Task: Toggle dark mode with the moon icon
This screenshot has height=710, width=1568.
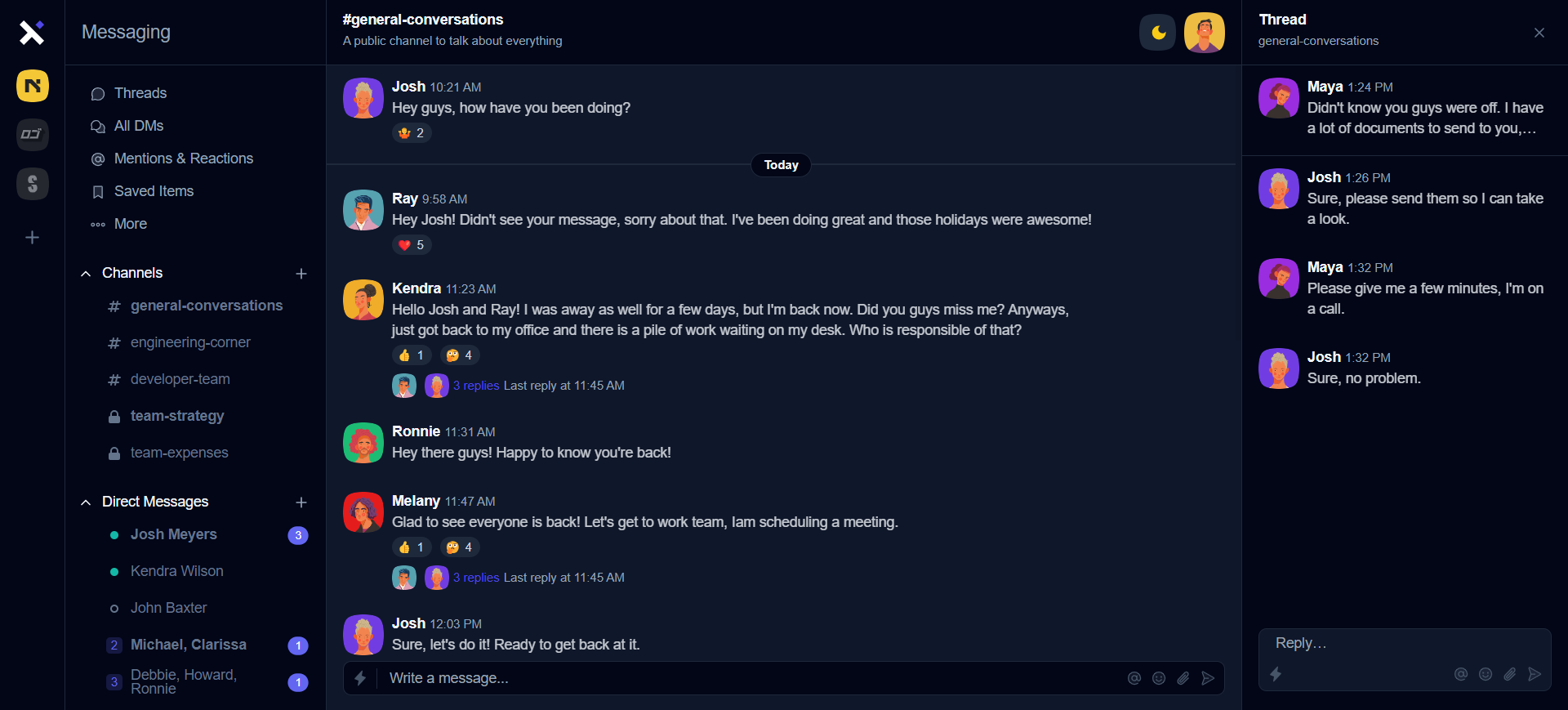Action: coord(1157,33)
